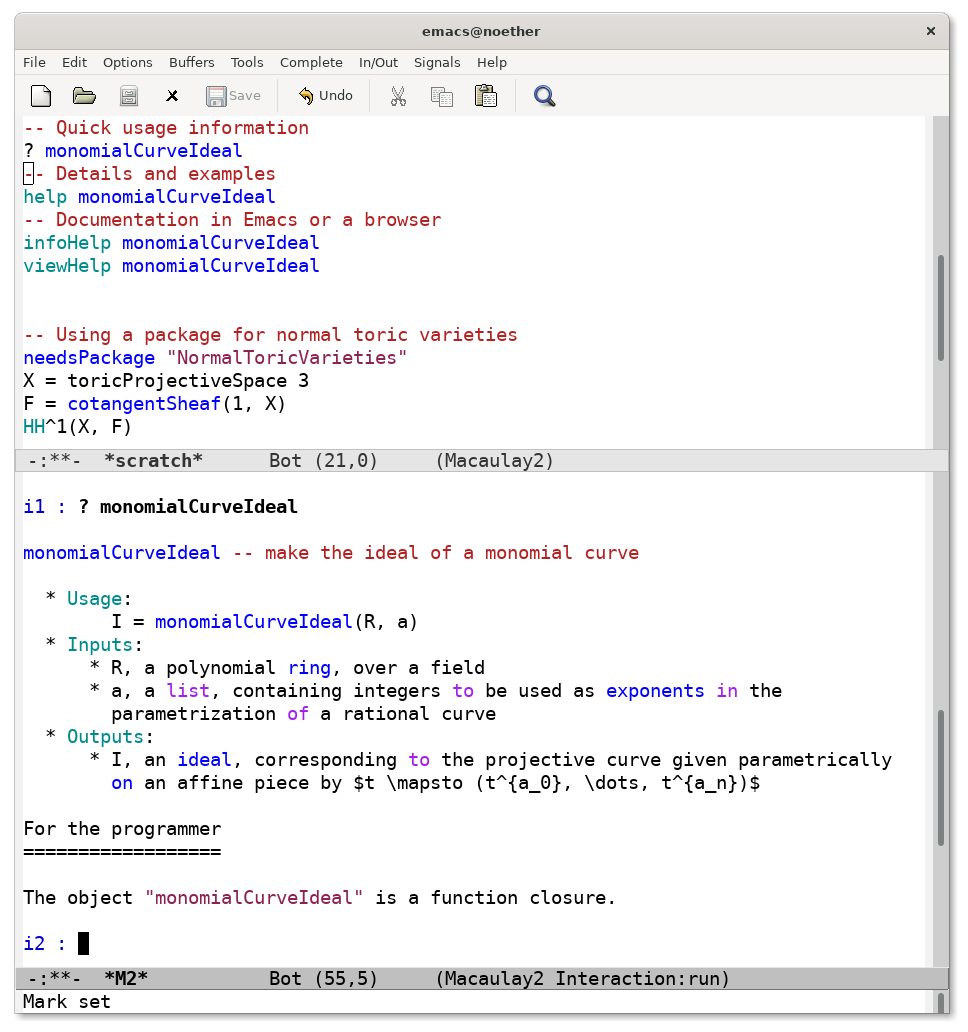Click the (Macaulay2) mode indicator of scratch
The image size is (968, 1032).
(x=494, y=461)
